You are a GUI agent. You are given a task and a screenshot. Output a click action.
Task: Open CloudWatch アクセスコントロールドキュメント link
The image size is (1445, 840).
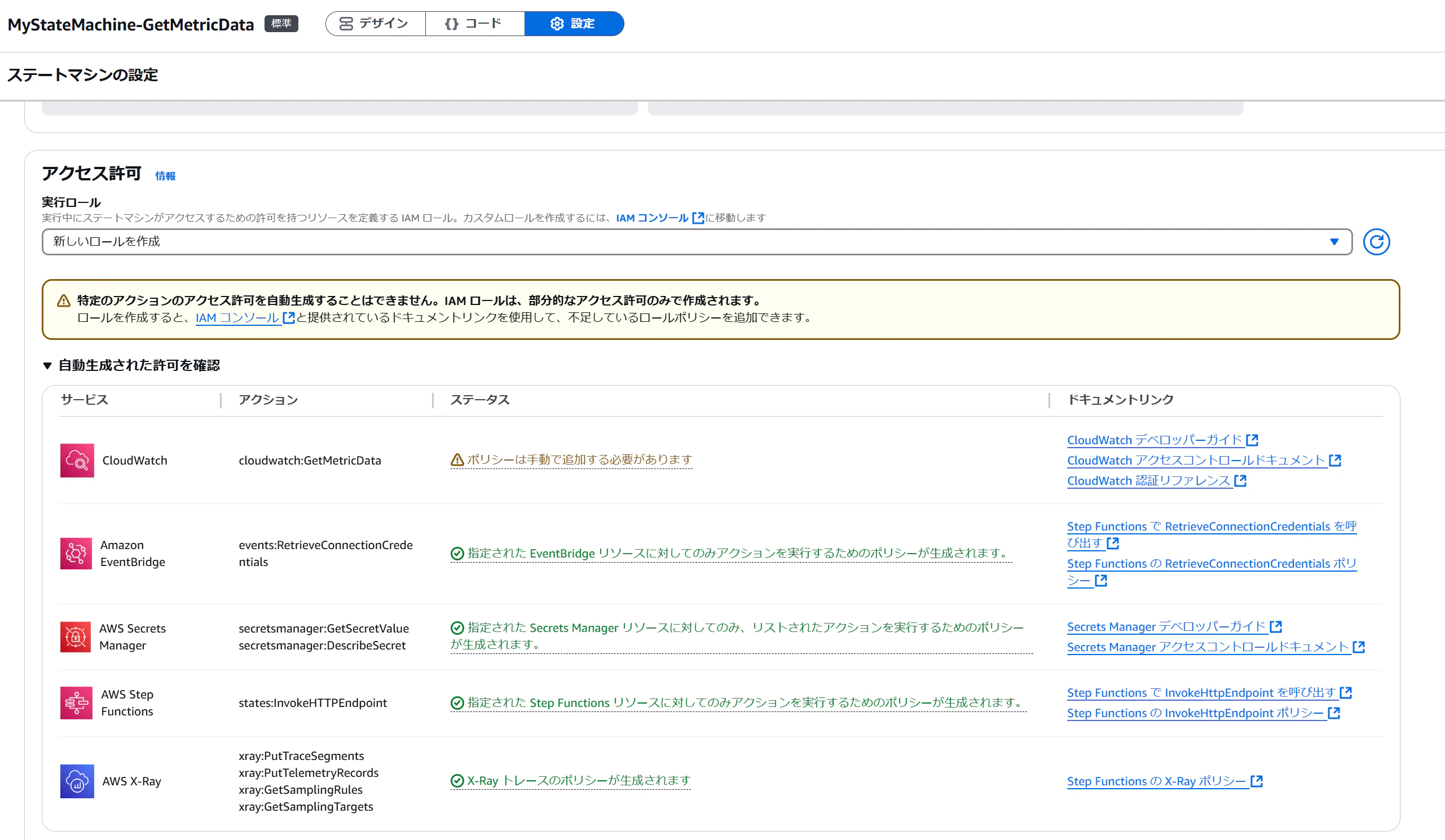(1196, 460)
